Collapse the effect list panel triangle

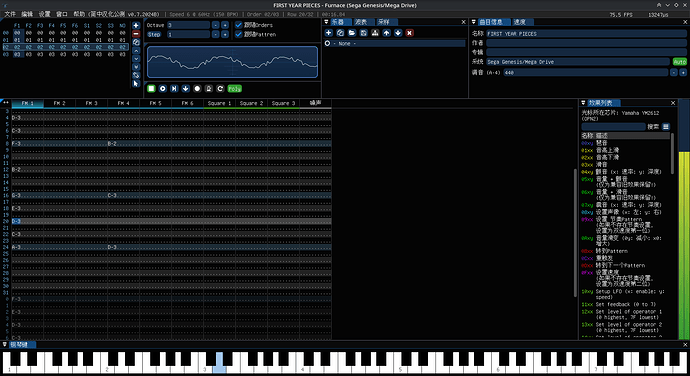(584, 103)
